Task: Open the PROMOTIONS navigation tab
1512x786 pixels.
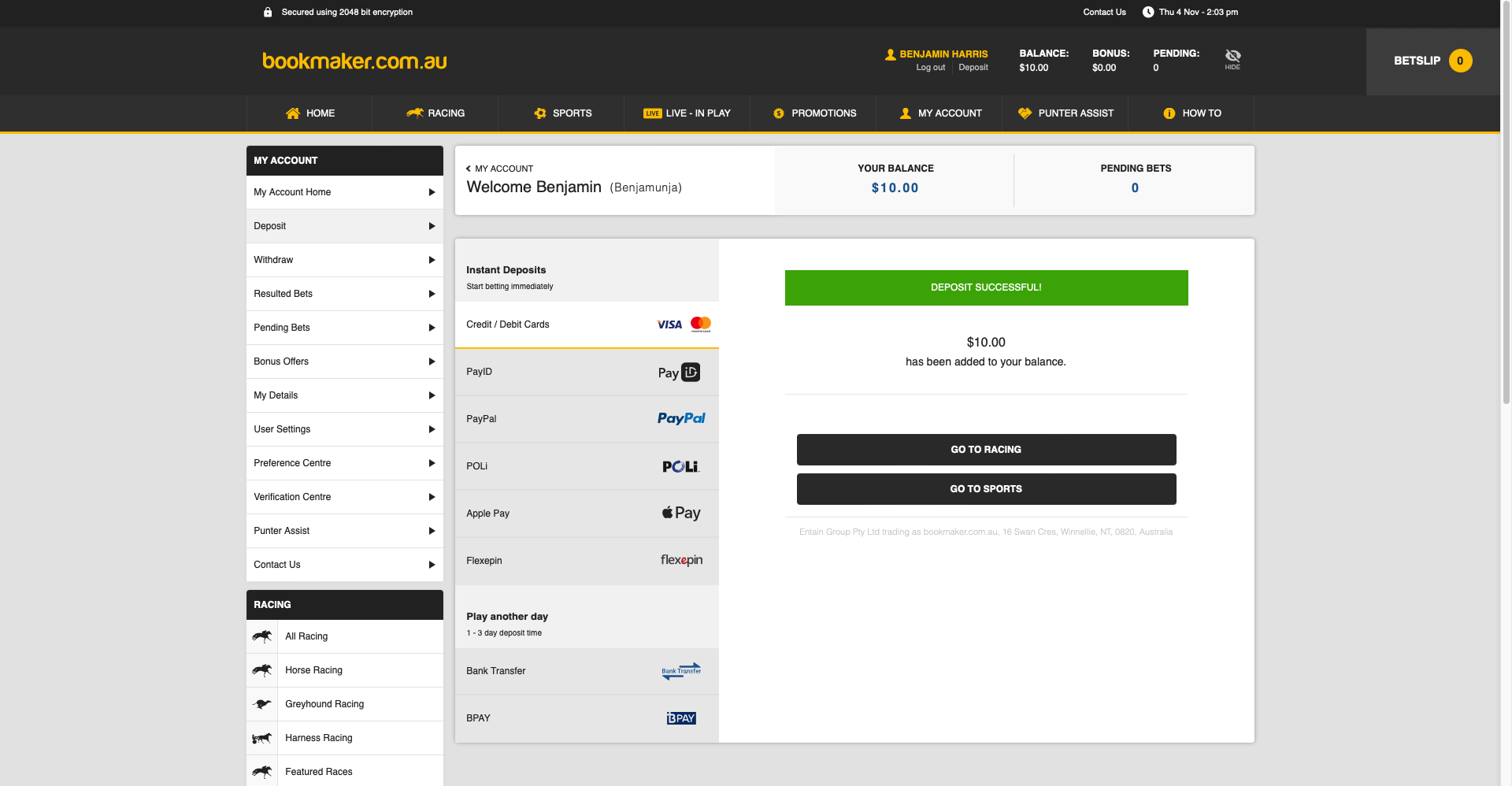Action: point(813,113)
